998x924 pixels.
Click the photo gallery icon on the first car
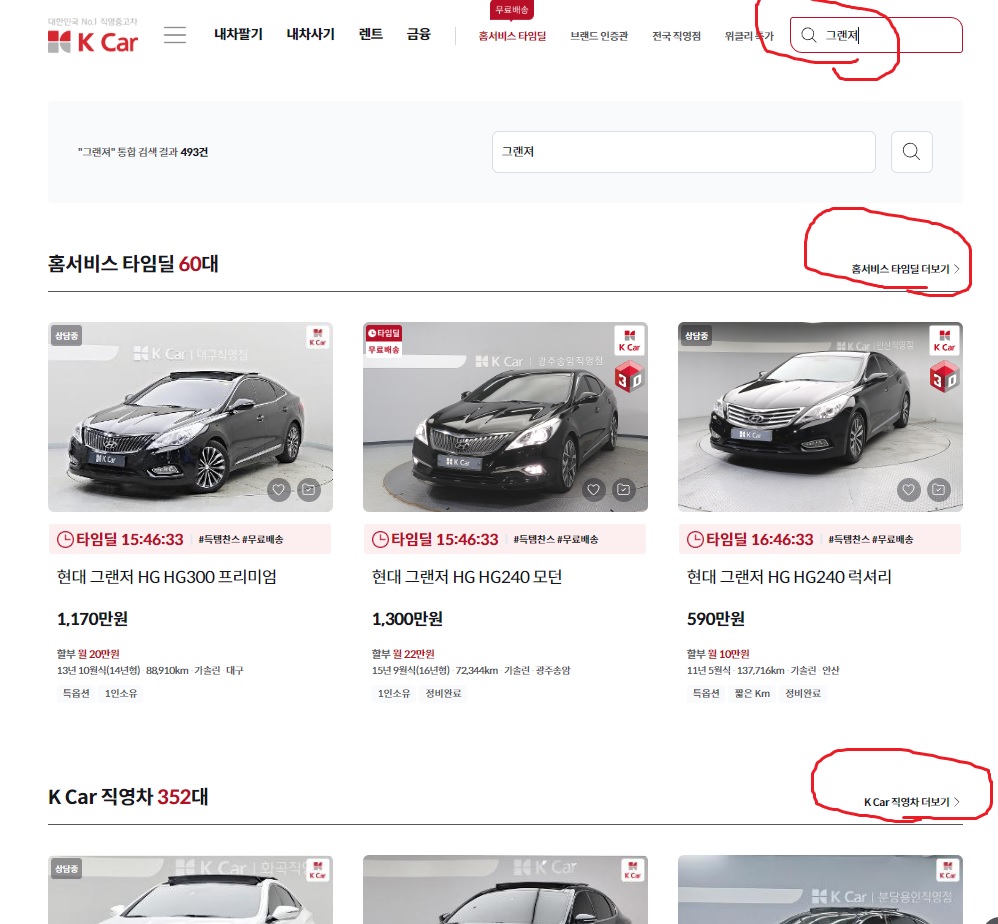(308, 490)
